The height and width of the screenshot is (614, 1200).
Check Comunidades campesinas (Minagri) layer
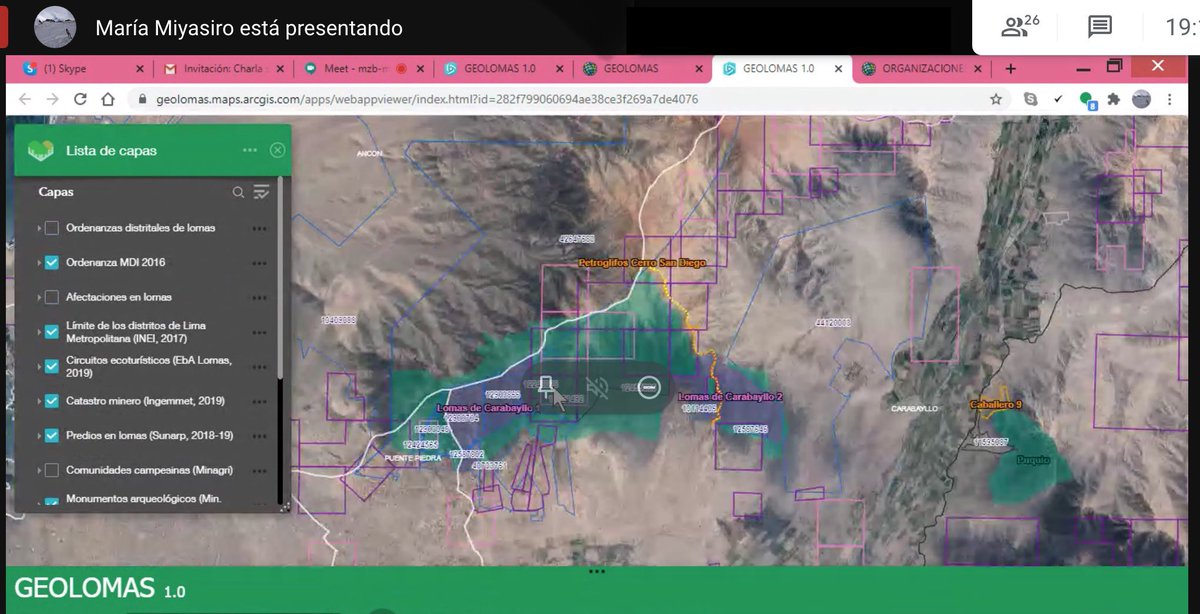pos(52,470)
